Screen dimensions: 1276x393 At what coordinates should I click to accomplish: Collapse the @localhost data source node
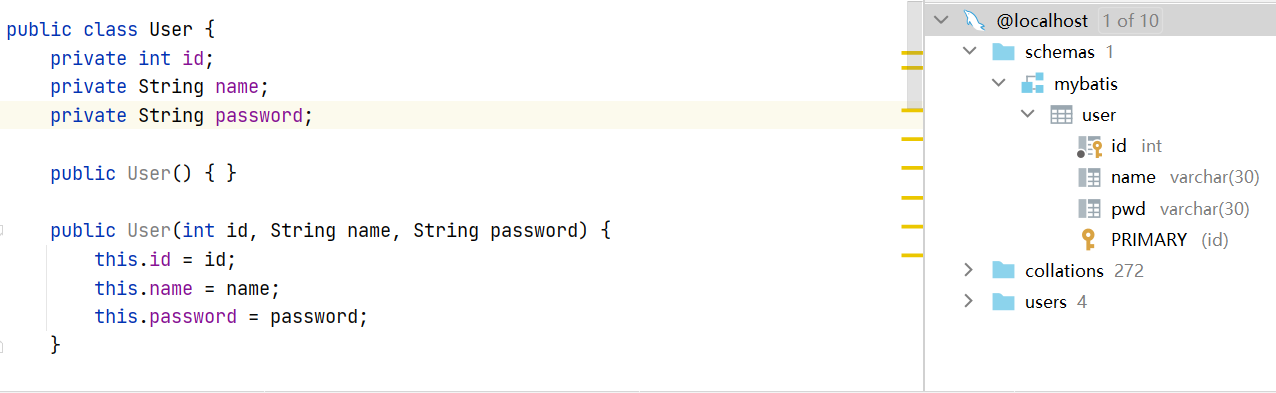tap(940, 20)
